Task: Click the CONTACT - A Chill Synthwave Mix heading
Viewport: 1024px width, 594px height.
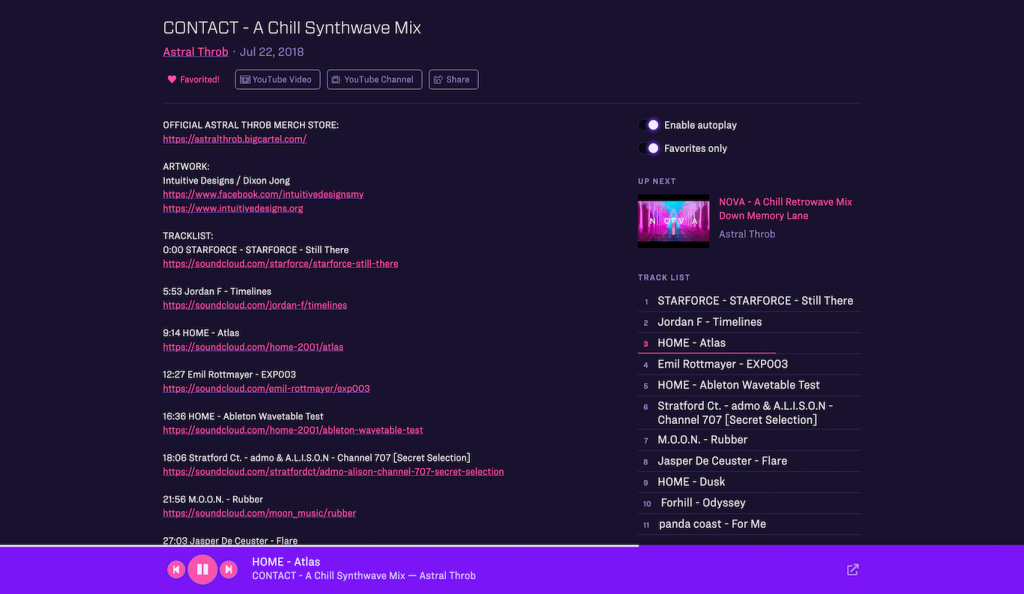Action: pyautogui.click(x=292, y=27)
